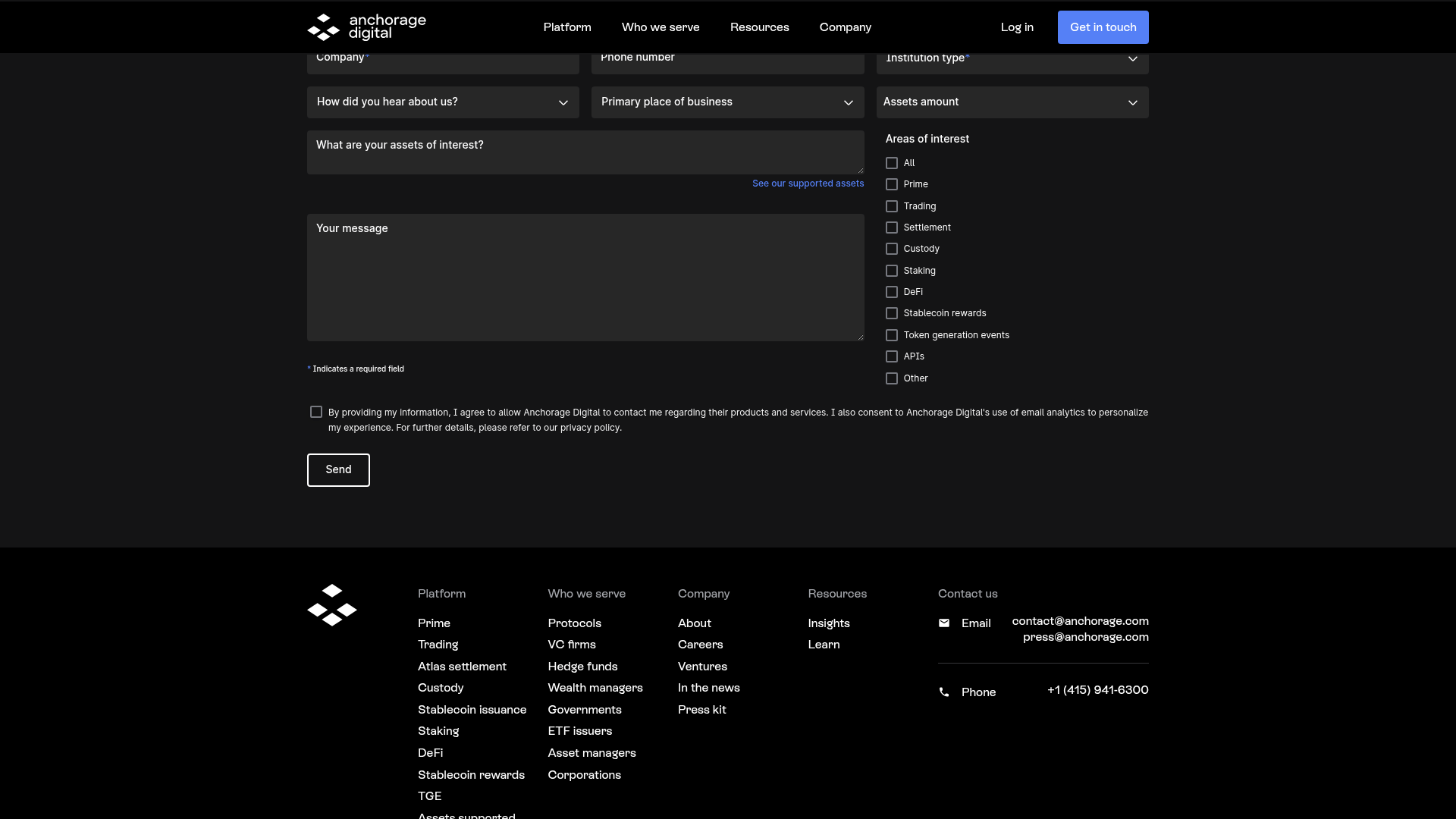Open the privacy policy link
This screenshot has height=819, width=1456.
pos(589,428)
